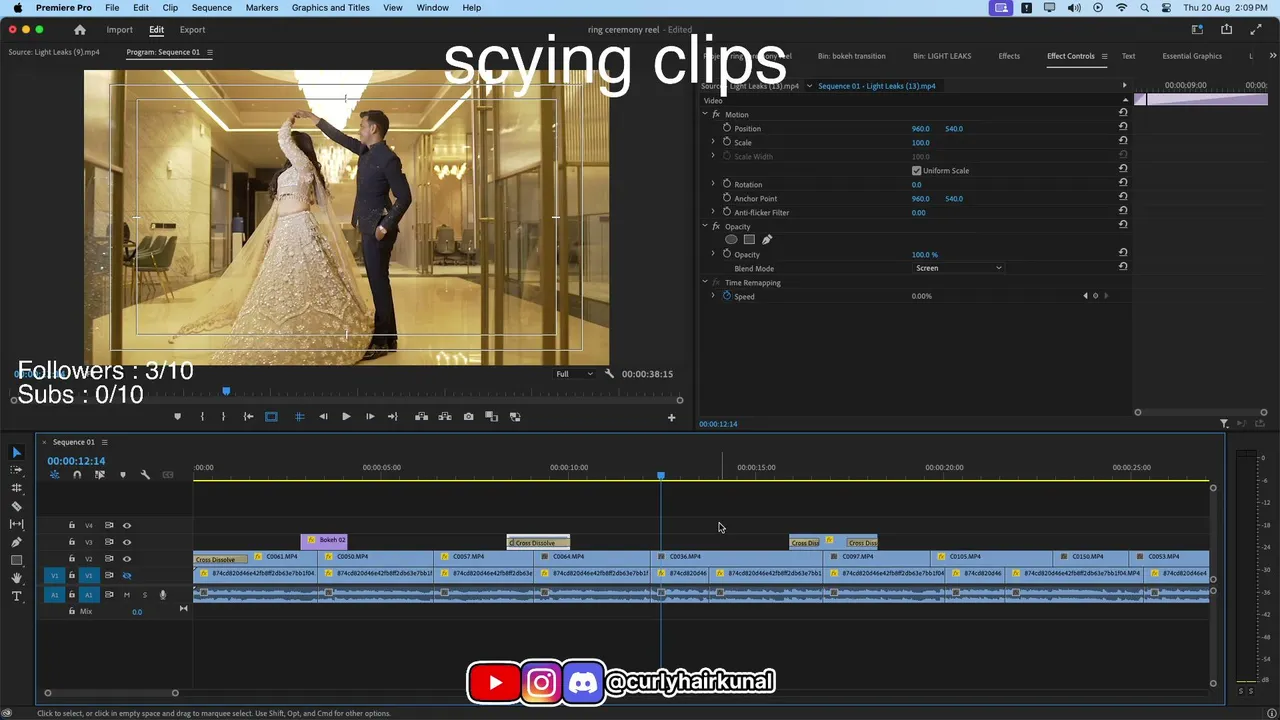Click Mark Out in the Program monitor
This screenshot has width=1280, height=720.
[223, 417]
